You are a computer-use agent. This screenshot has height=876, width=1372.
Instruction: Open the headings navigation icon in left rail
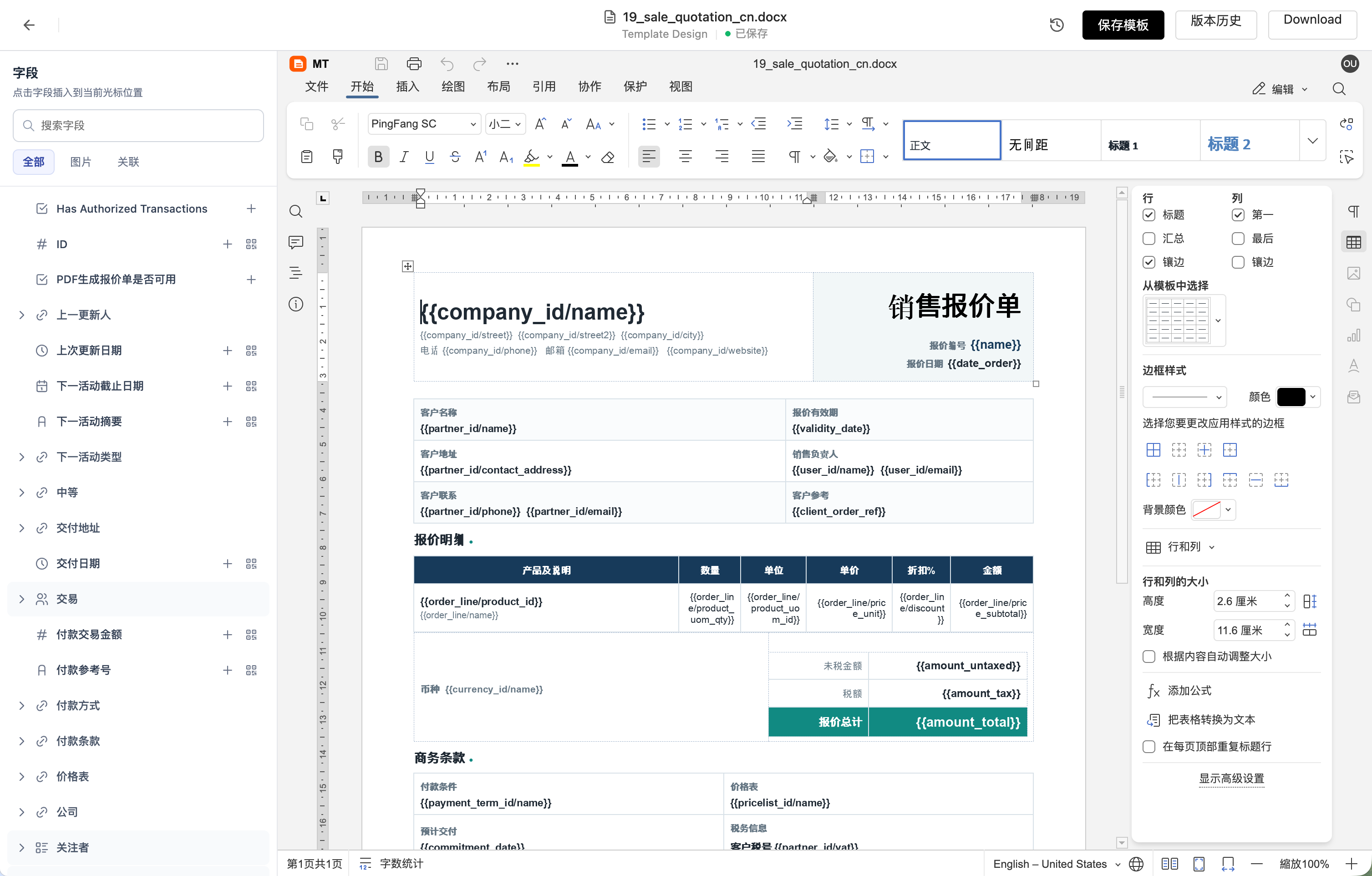[296, 273]
